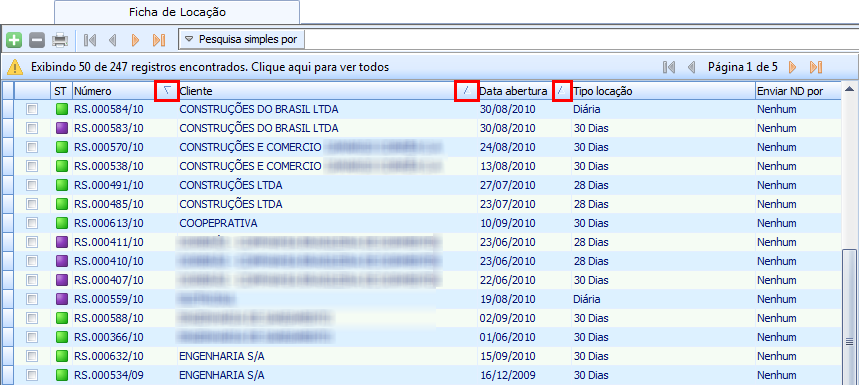Image resolution: width=859 pixels, height=385 pixels.
Task: Go to first record toolbar arrow
Action: [x=90, y=40]
